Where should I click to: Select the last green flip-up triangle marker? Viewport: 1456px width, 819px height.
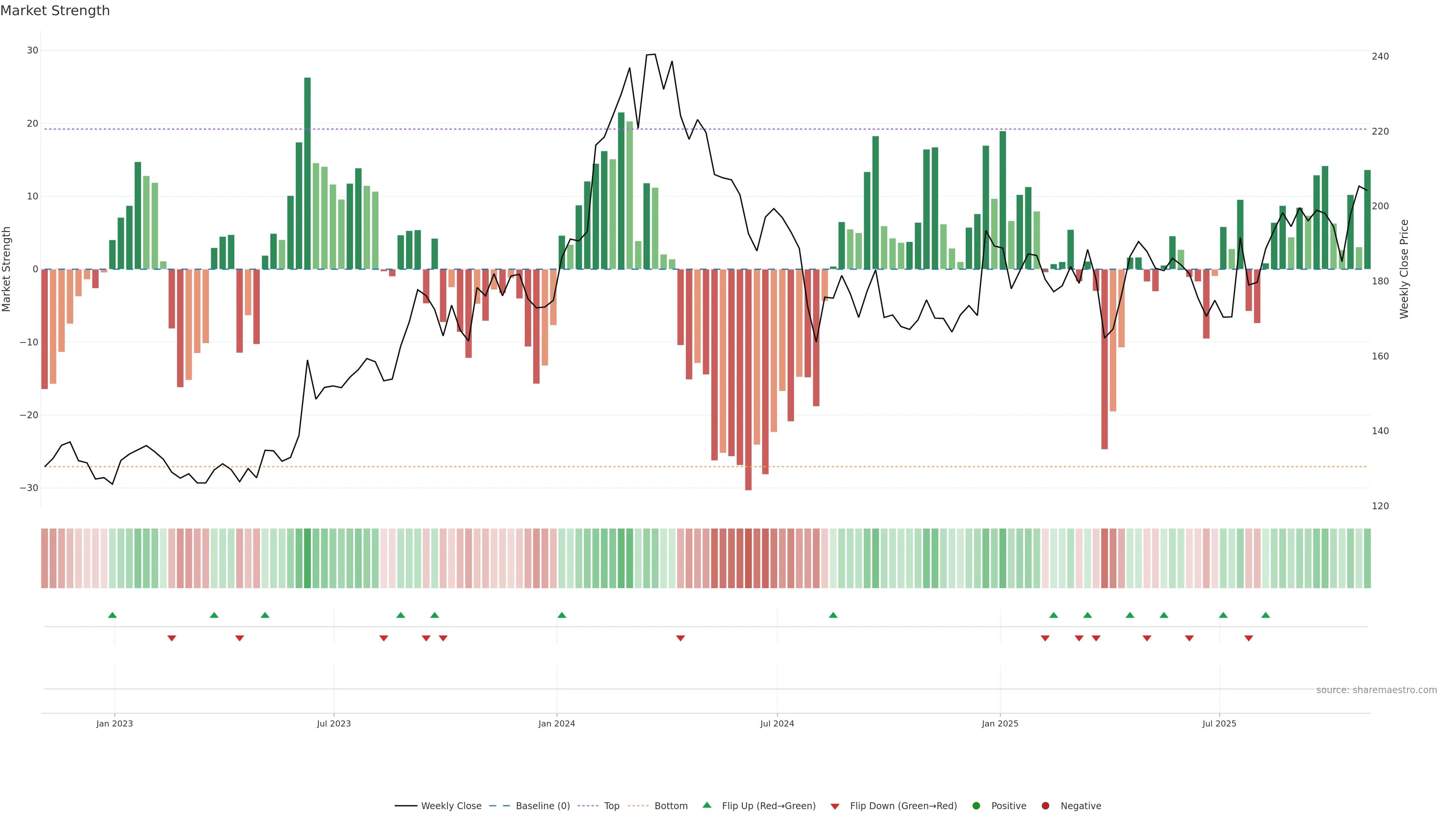pyautogui.click(x=1266, y=615)
